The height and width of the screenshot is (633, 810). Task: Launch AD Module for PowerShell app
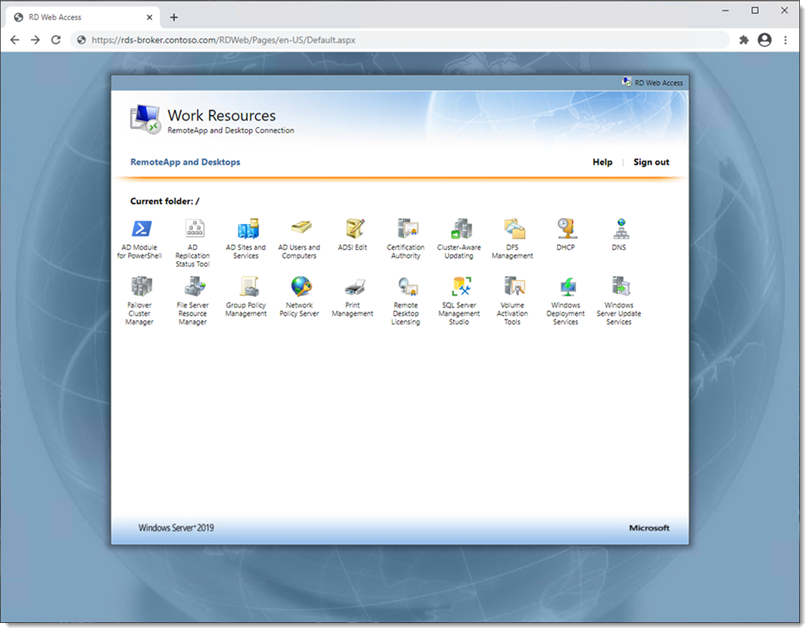point(140,238)
